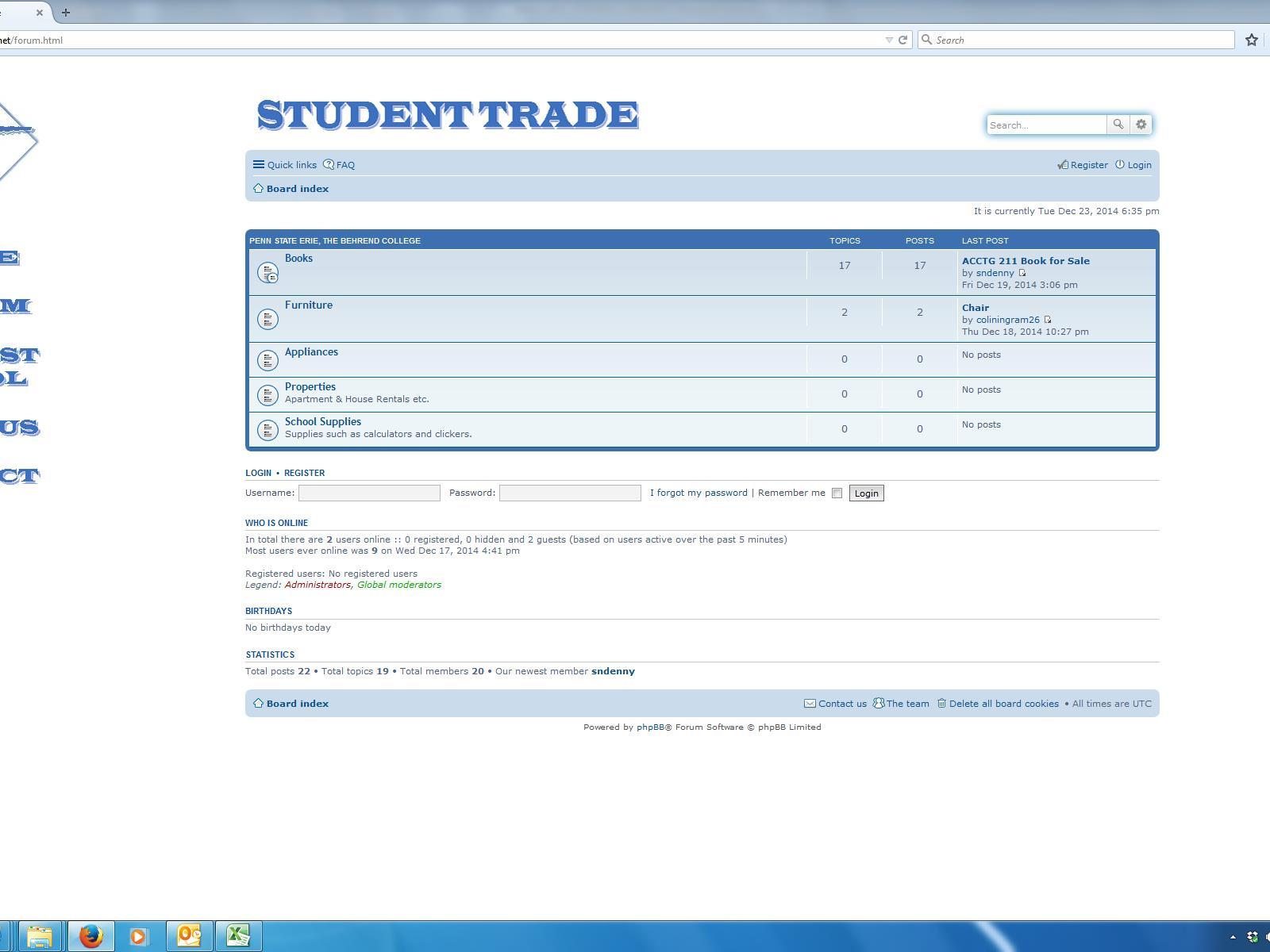Click the Books forum folder icon

[x=267, y=273]
